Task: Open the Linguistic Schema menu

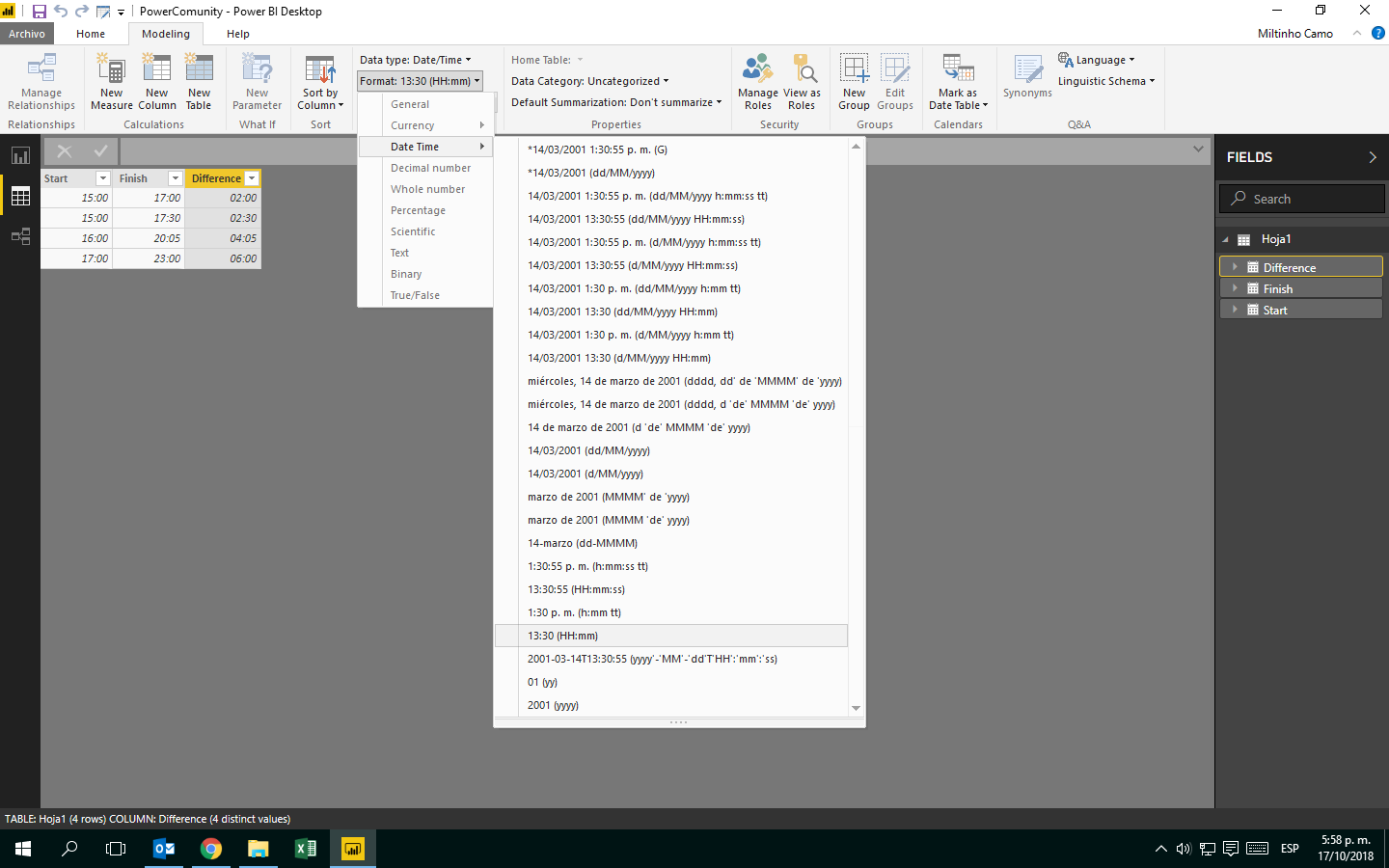Action: [x=1106, y=81]
